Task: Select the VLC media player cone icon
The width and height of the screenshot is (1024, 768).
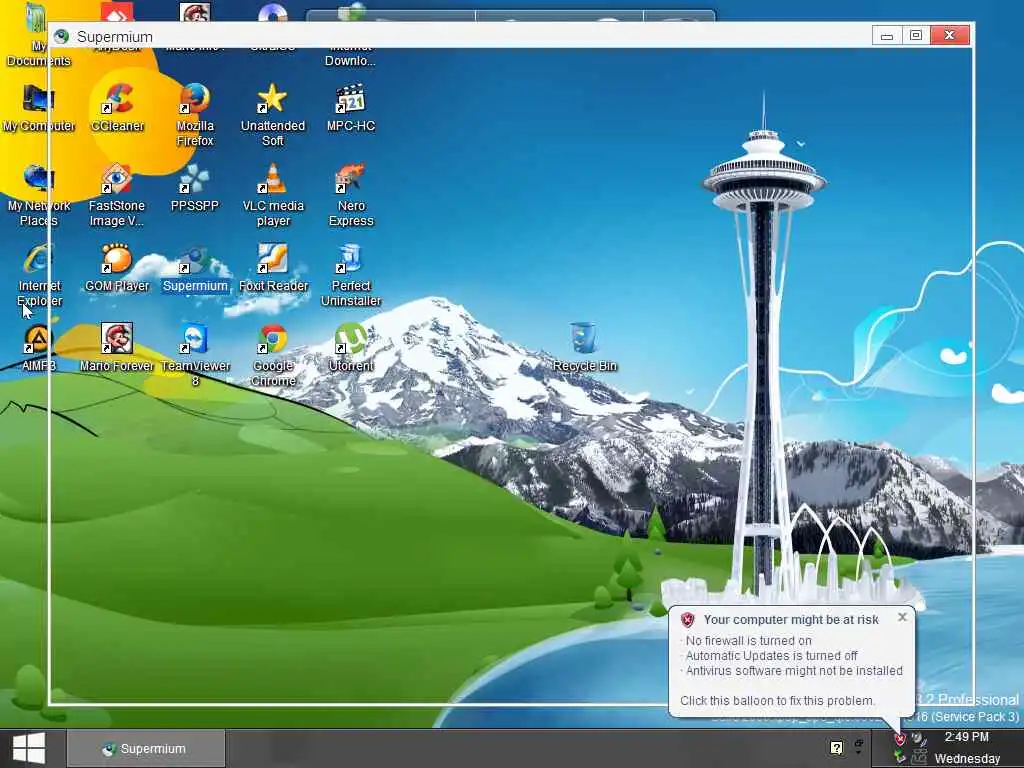Action: click(x=273, y=195)
